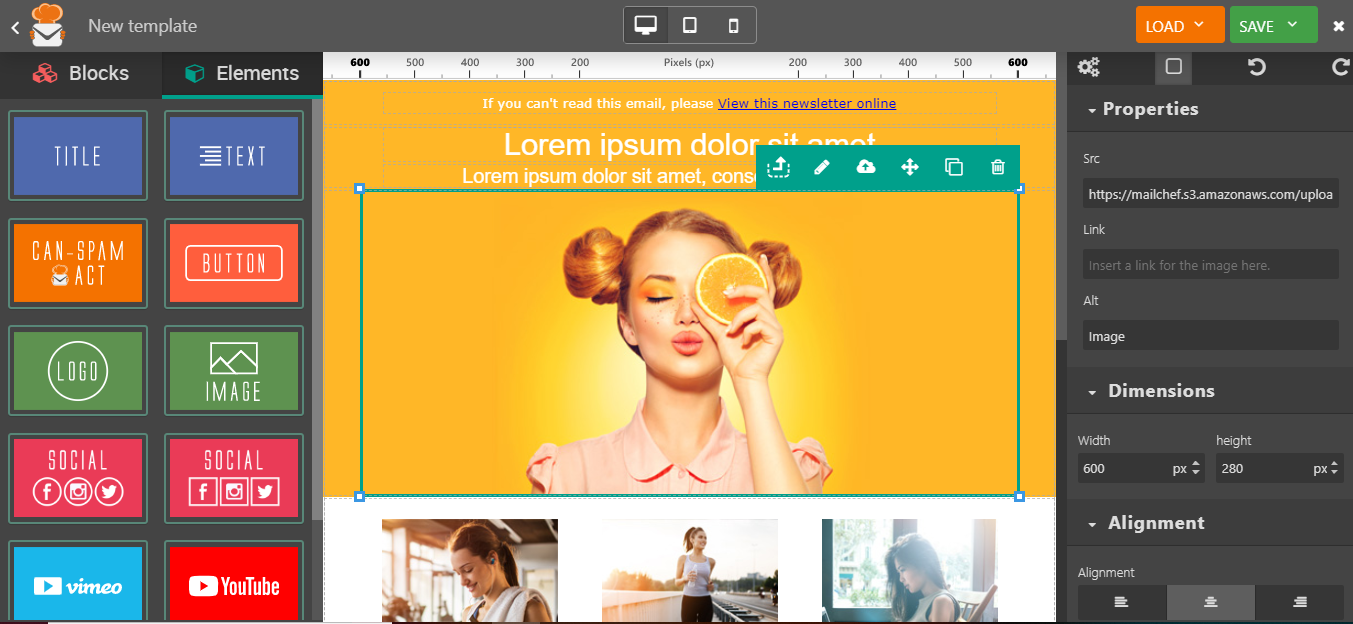Switch to tablet preview mode

tap(690, 26)
